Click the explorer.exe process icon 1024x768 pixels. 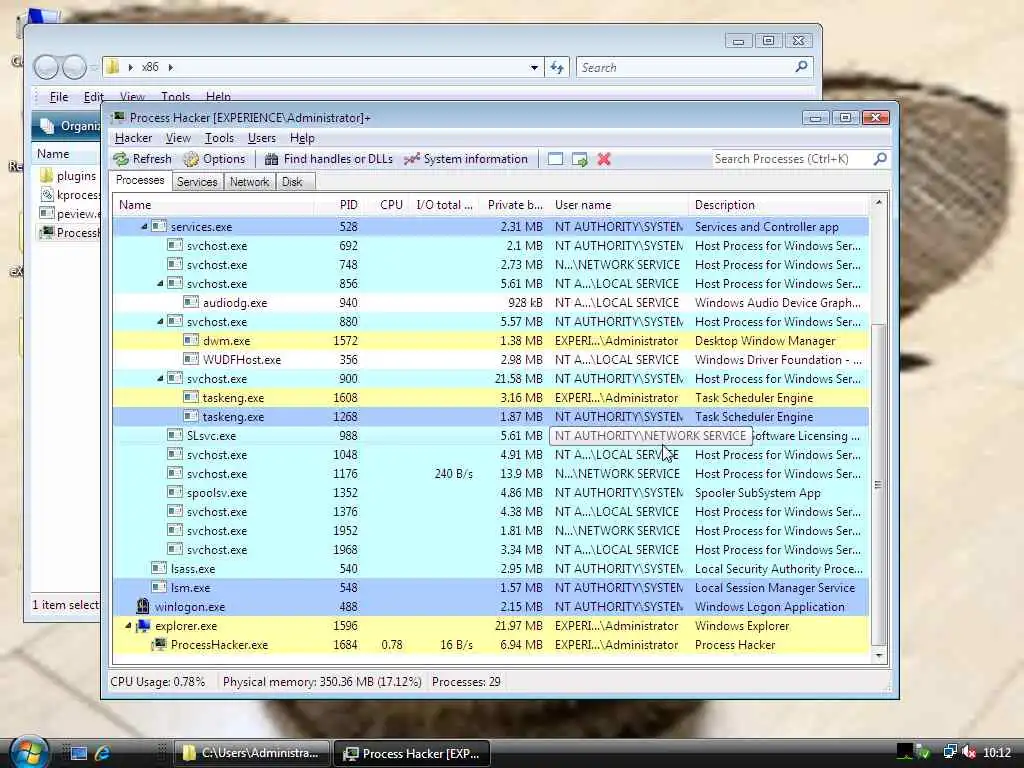click(143, 626)
